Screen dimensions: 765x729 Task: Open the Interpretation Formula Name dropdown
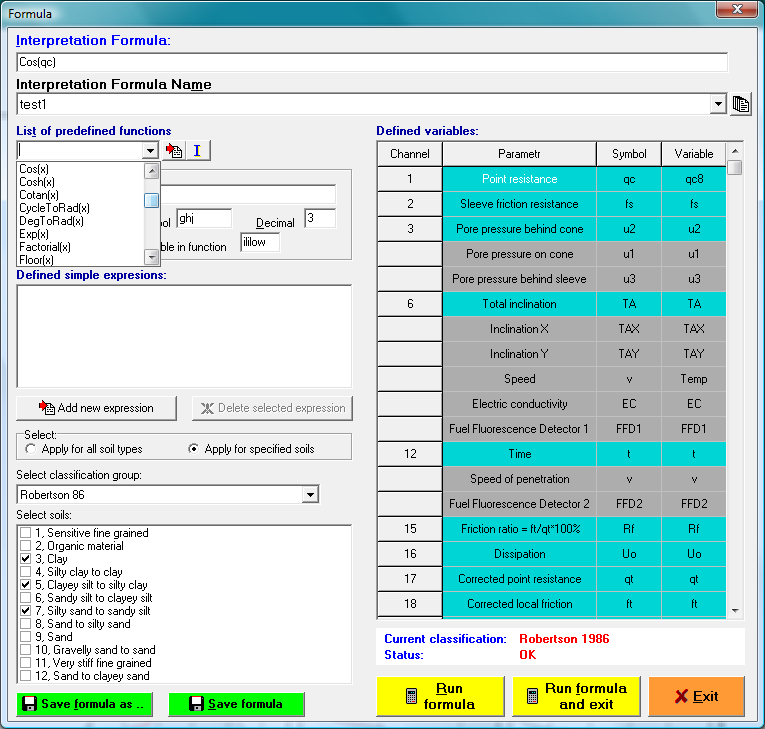[x=717, y=104]
